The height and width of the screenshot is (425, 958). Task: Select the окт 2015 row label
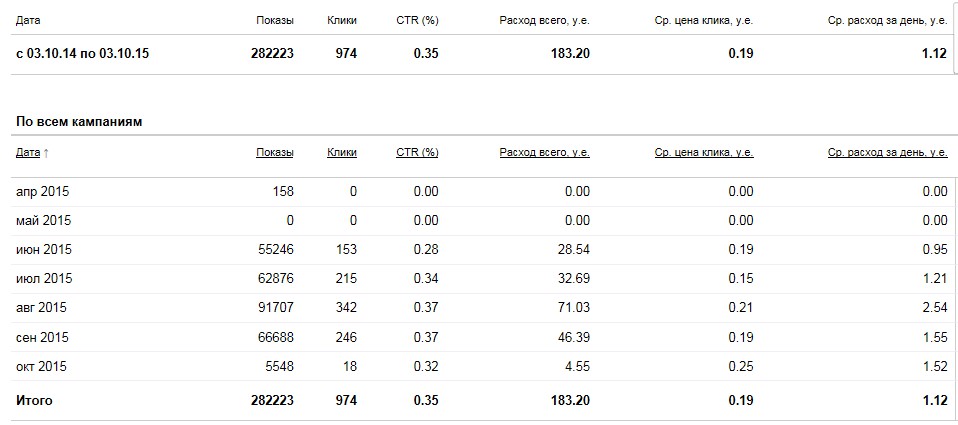tap(42, 365)
